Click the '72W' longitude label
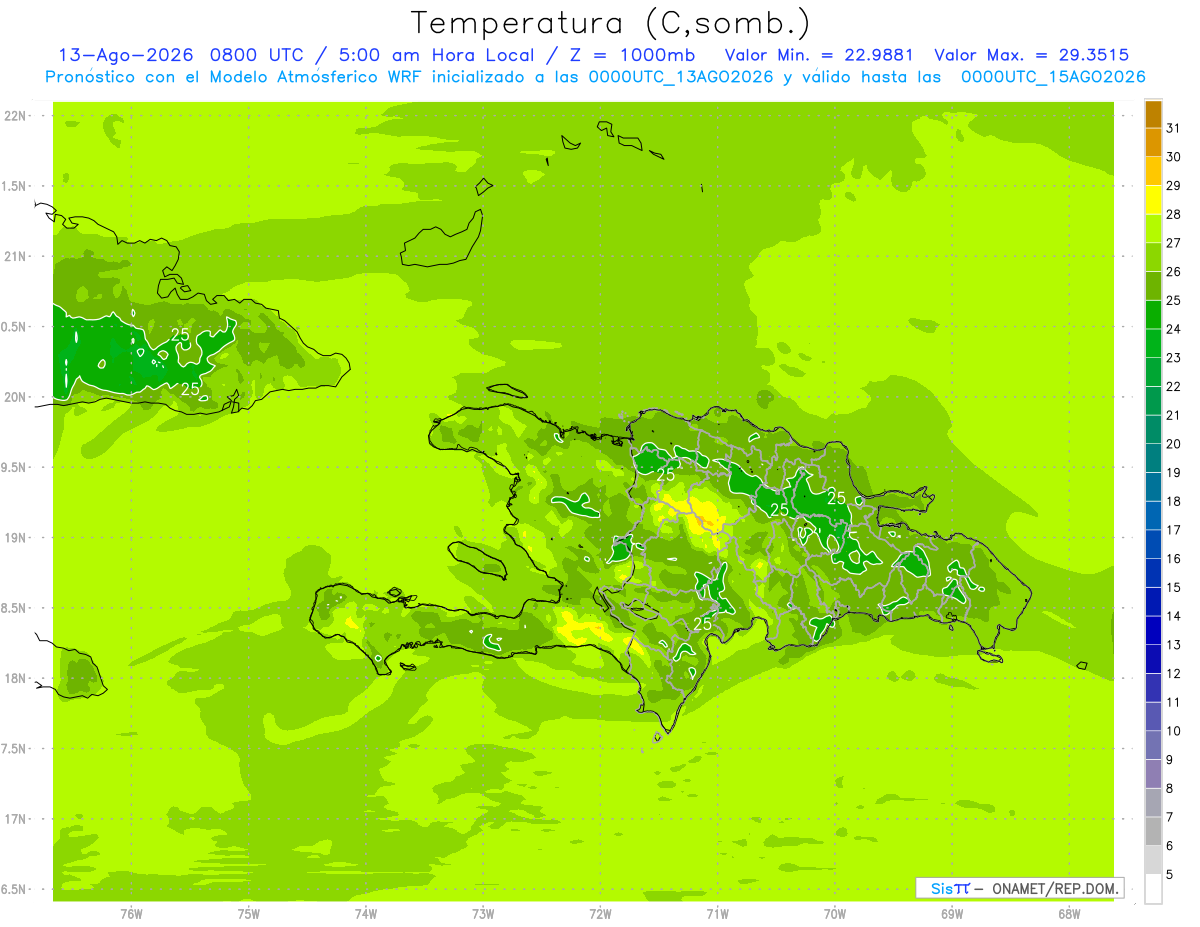Screen dimensions: 1200x927 (x=600, y=914)
